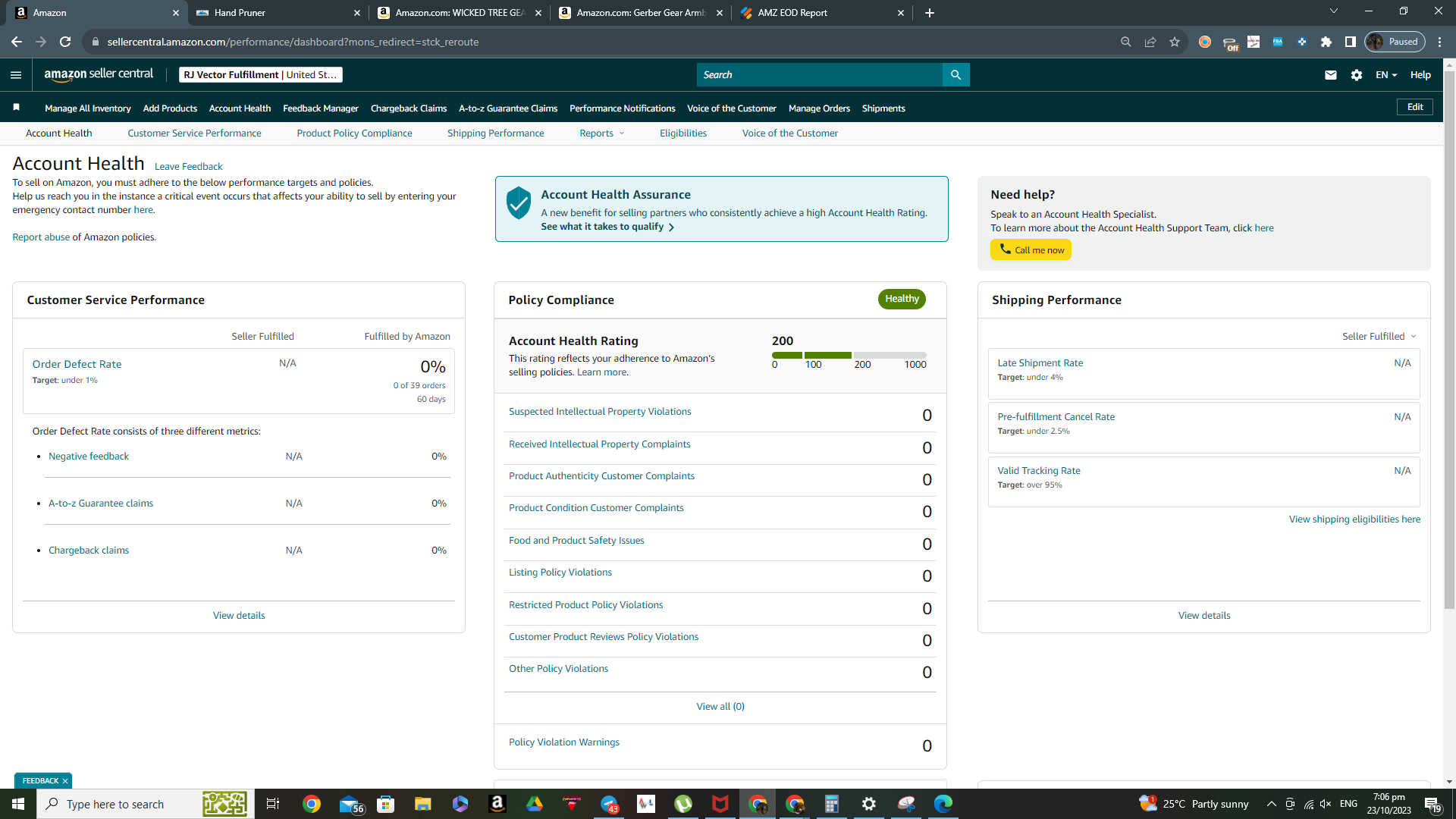Screen dimensions: 1456x819
Task: Open the Shipping Performance tab
Action: [495, 133]
